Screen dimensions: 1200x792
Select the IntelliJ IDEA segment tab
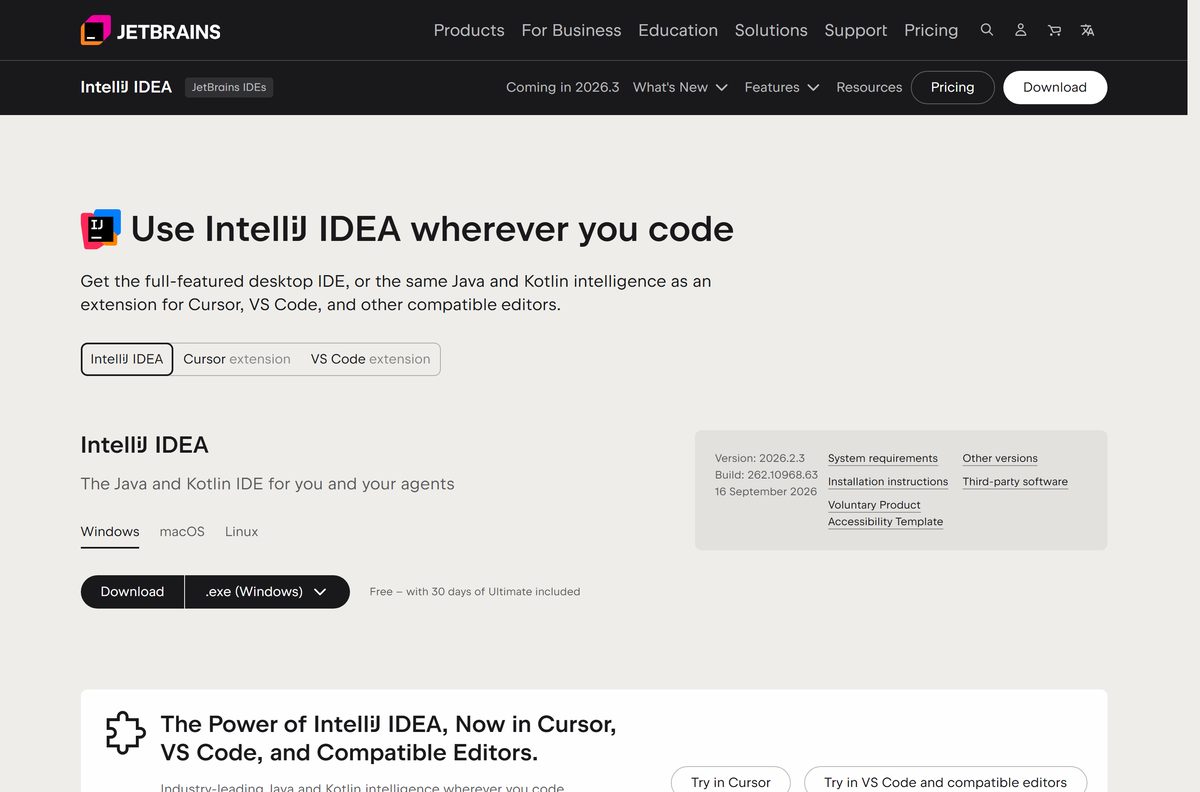pos(127,359)
